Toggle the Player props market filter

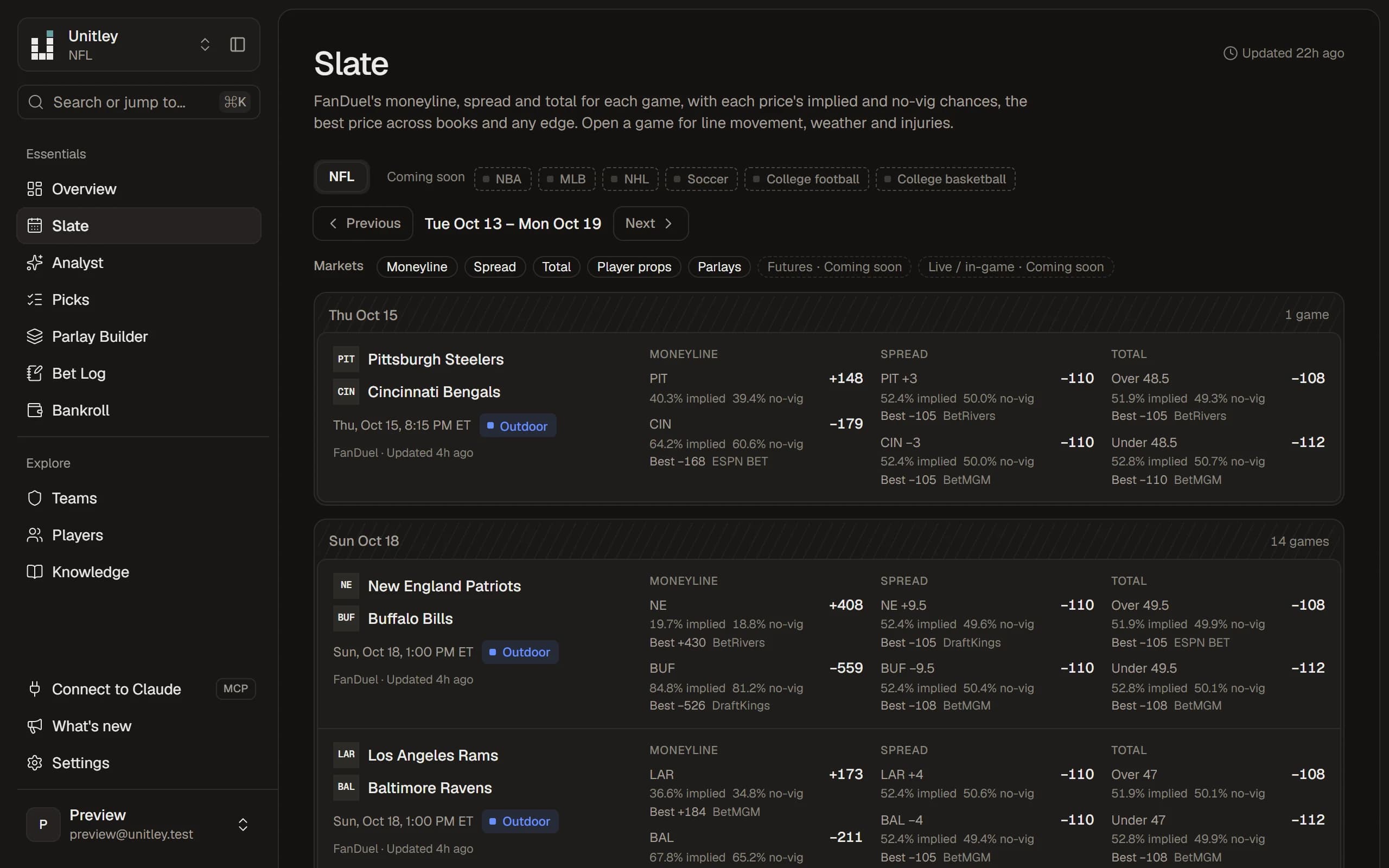point(634,267)
